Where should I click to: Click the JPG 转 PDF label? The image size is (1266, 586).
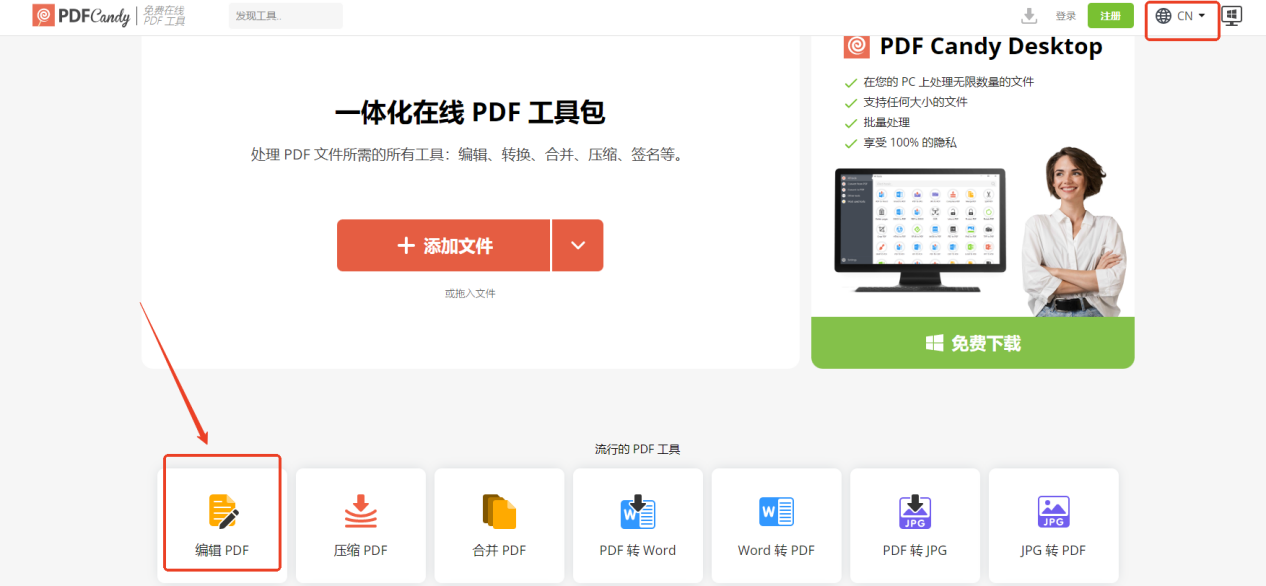coord(1053,550)
